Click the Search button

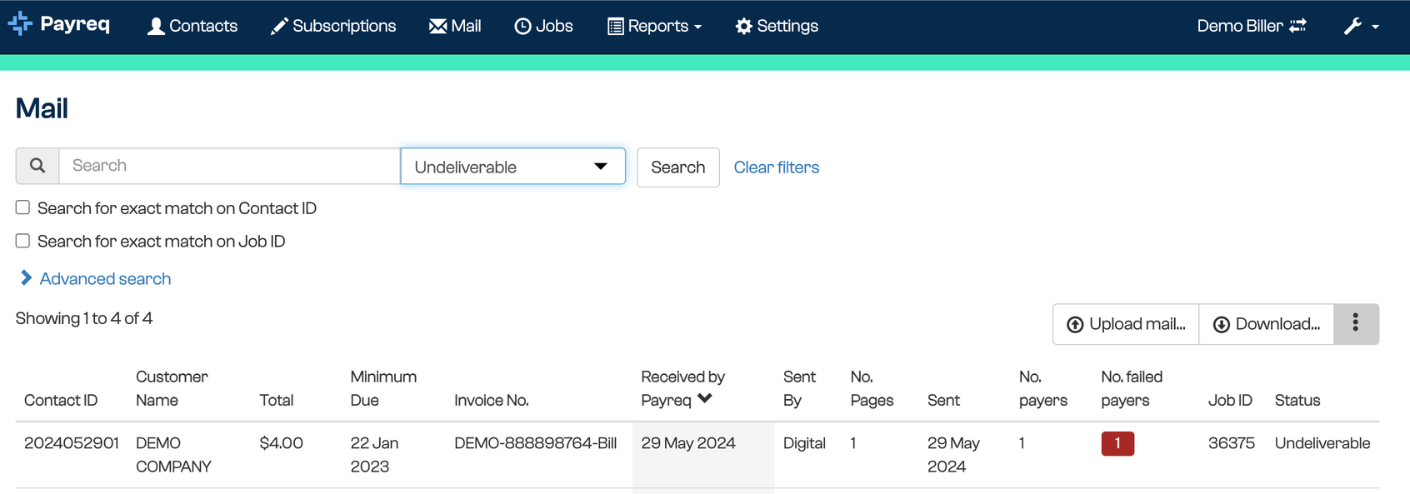click(678, 167)
